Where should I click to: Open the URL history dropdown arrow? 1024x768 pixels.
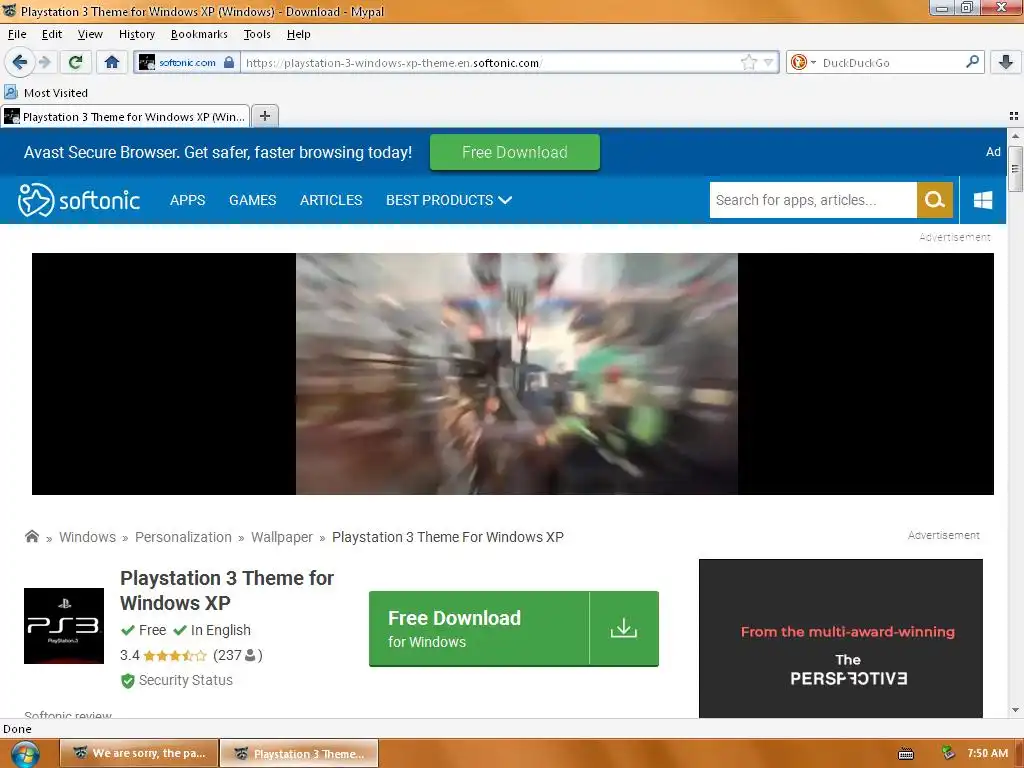coord(769,63)
